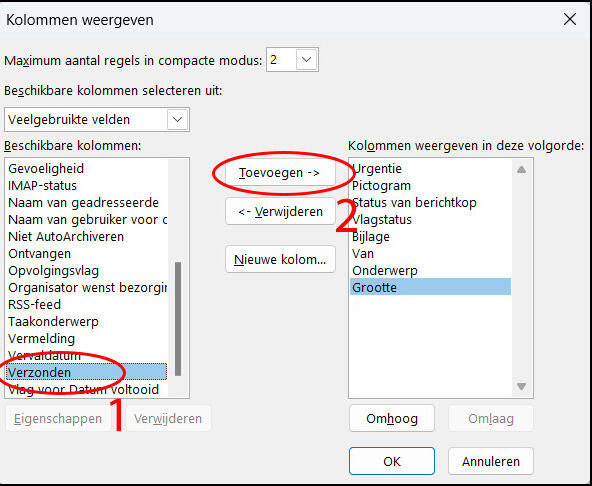Click the available columns scrollbar thumb
This screenshot has height=486, width=592.
pos(178,319)
